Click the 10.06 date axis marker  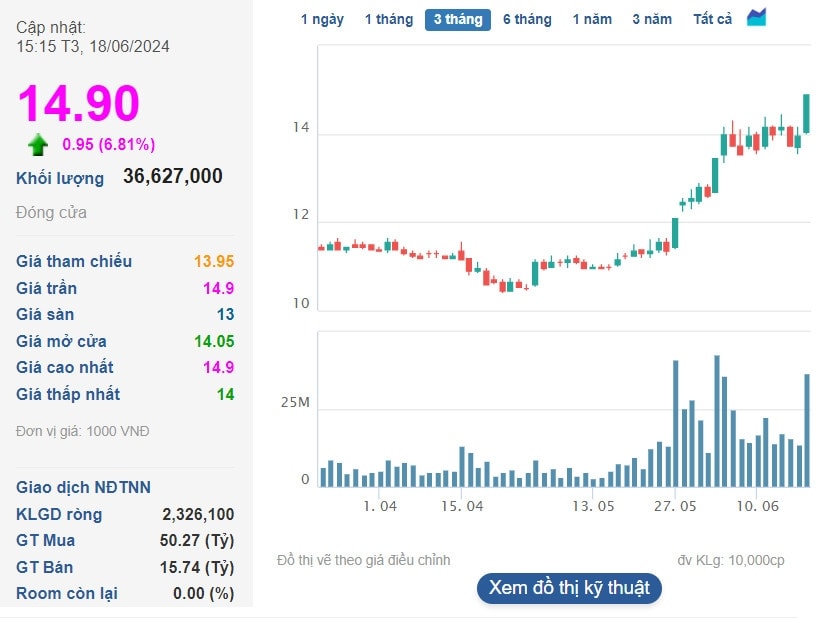pos(758,506)
